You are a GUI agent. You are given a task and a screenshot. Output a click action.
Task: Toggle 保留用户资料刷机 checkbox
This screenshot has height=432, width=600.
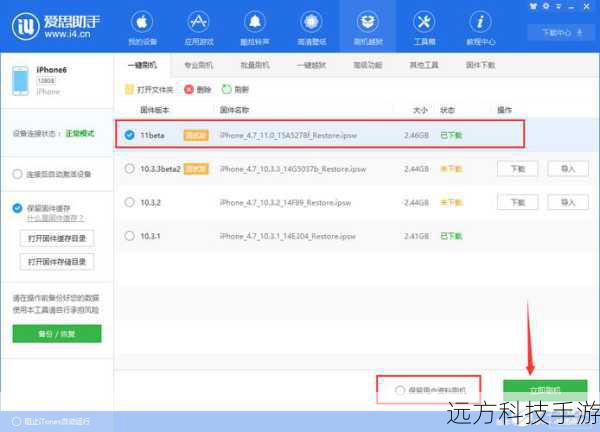399,390
